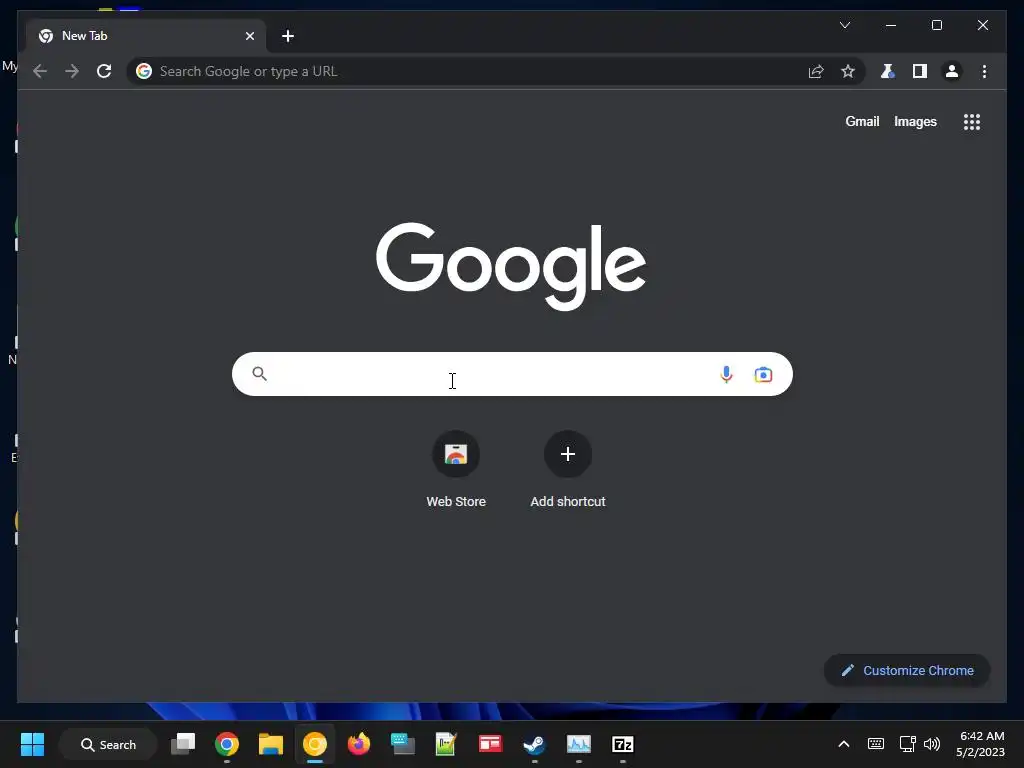This screenshot has height=768, width=1024.
Task: Open the side panel icon
Action: [x=920, y=71]
